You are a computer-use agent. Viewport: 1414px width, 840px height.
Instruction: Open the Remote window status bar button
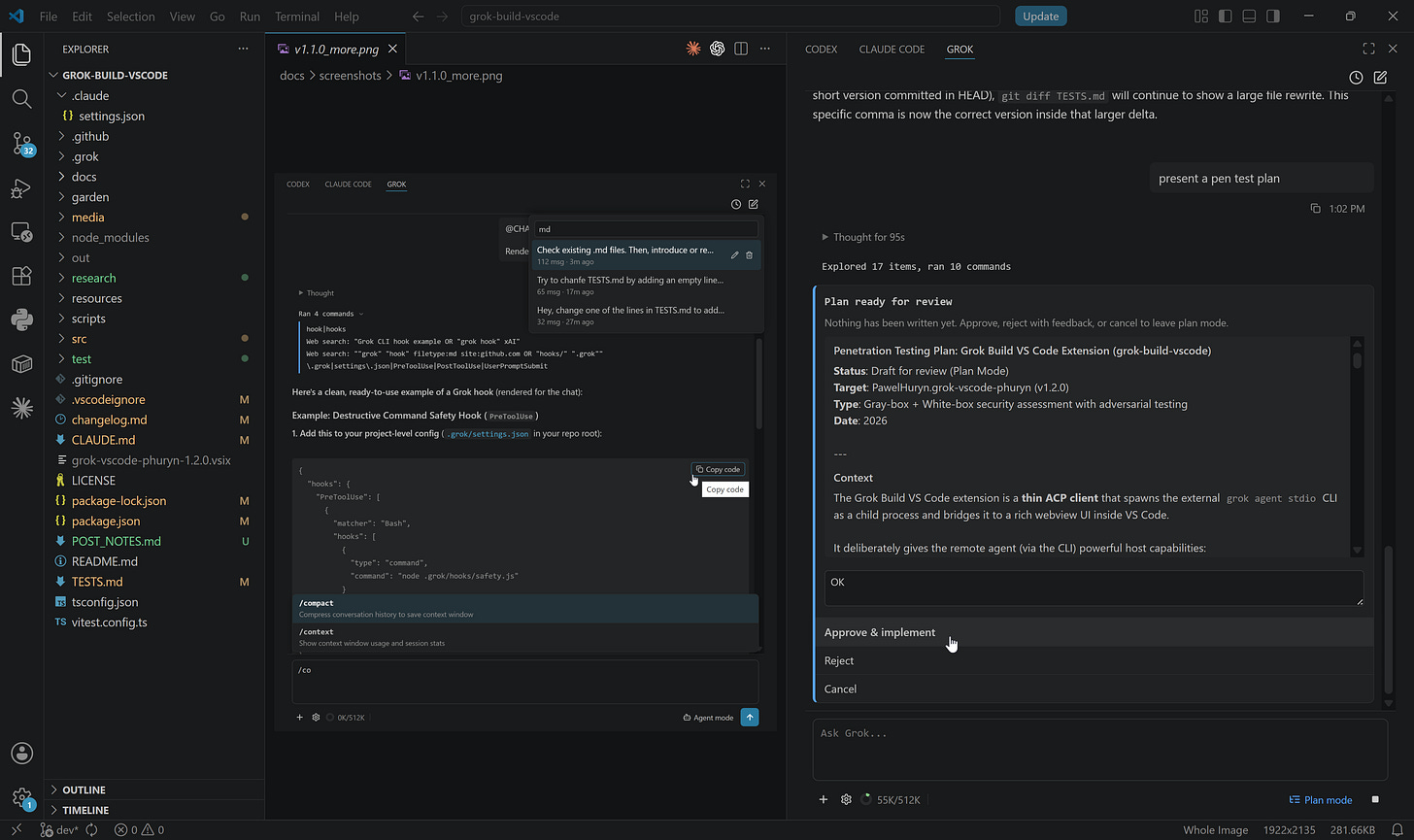tap(16, 830)
